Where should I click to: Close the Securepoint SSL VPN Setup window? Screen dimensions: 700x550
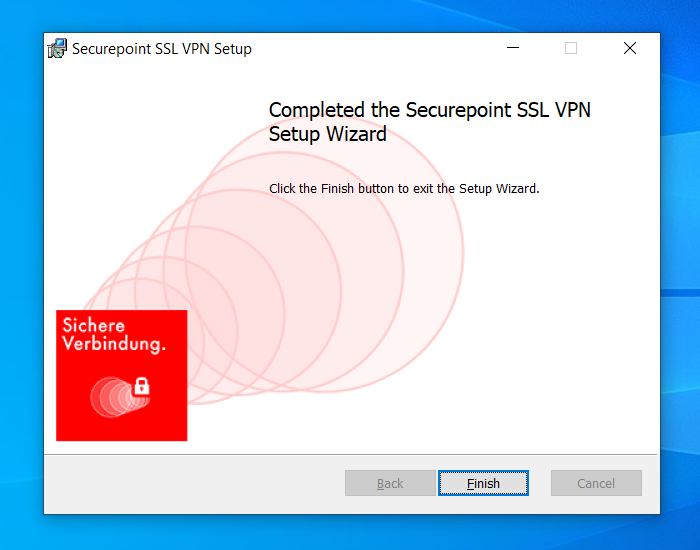[x=630, y=48]
